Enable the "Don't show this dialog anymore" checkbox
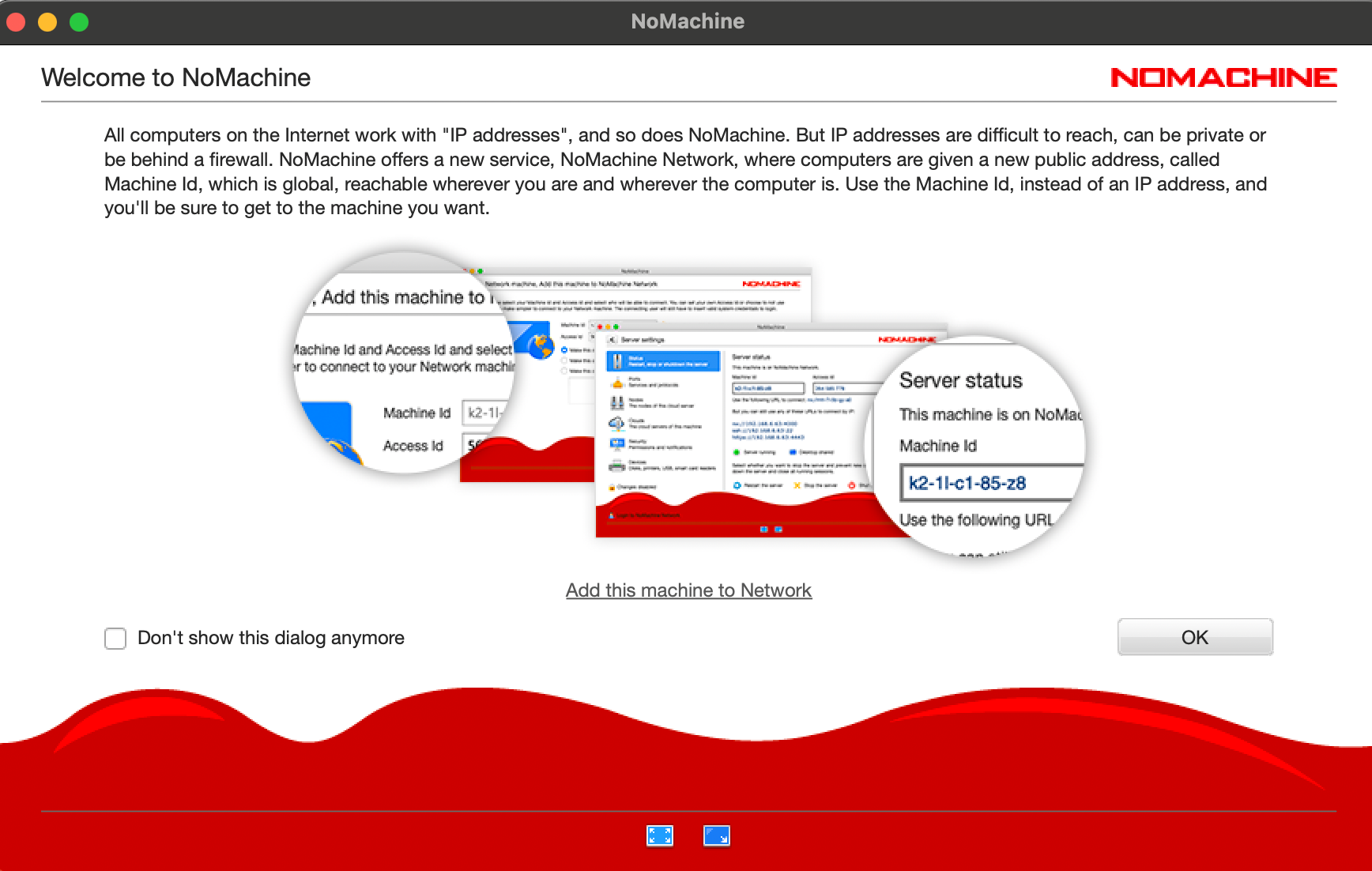The image size is (1372, 871). pyautogui.click(x=115, y=639)
